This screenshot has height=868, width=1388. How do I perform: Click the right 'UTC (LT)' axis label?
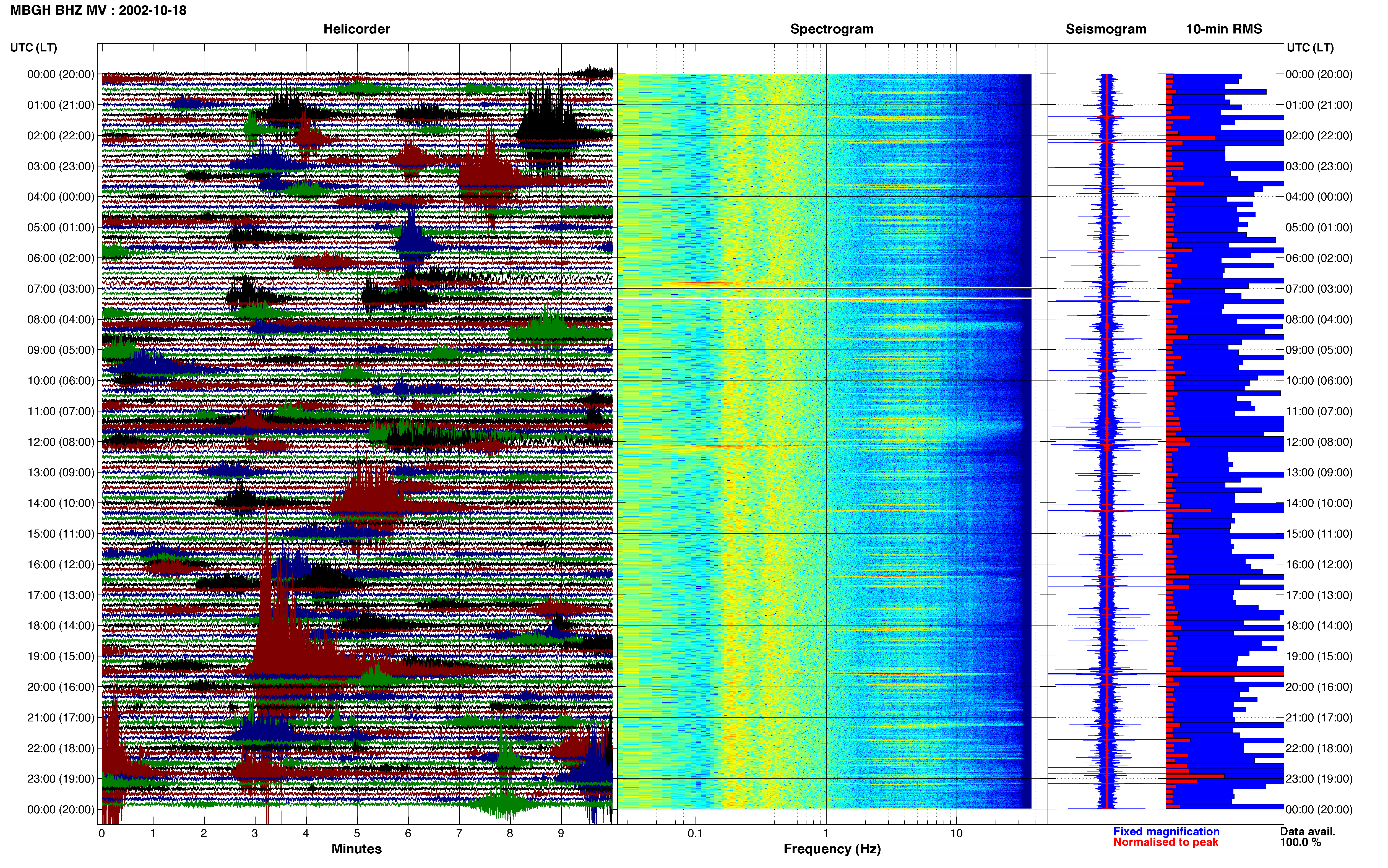[x=1310, y=48]
